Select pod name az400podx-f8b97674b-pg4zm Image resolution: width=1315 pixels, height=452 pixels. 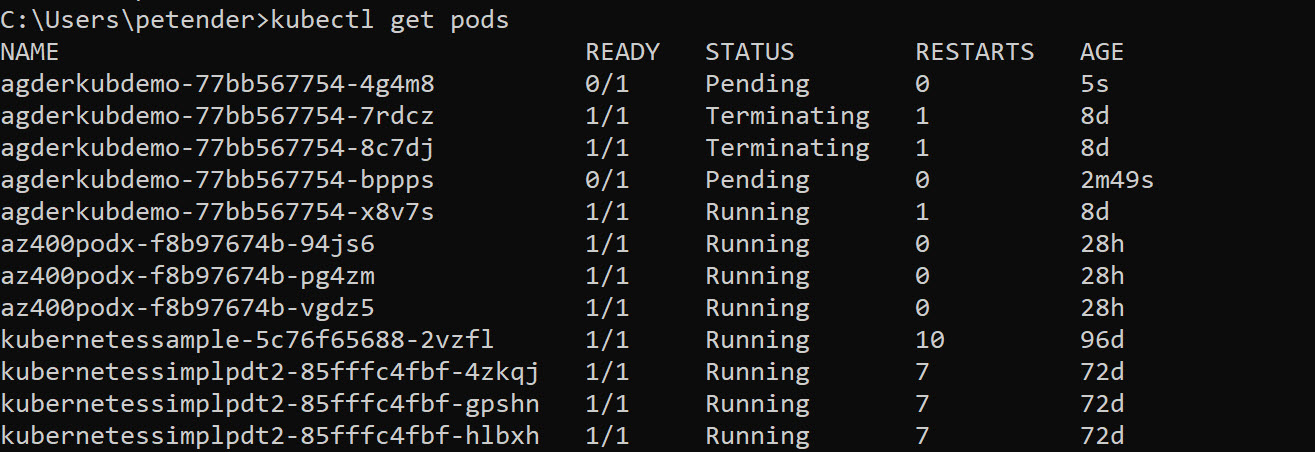[x=188, y=276]
